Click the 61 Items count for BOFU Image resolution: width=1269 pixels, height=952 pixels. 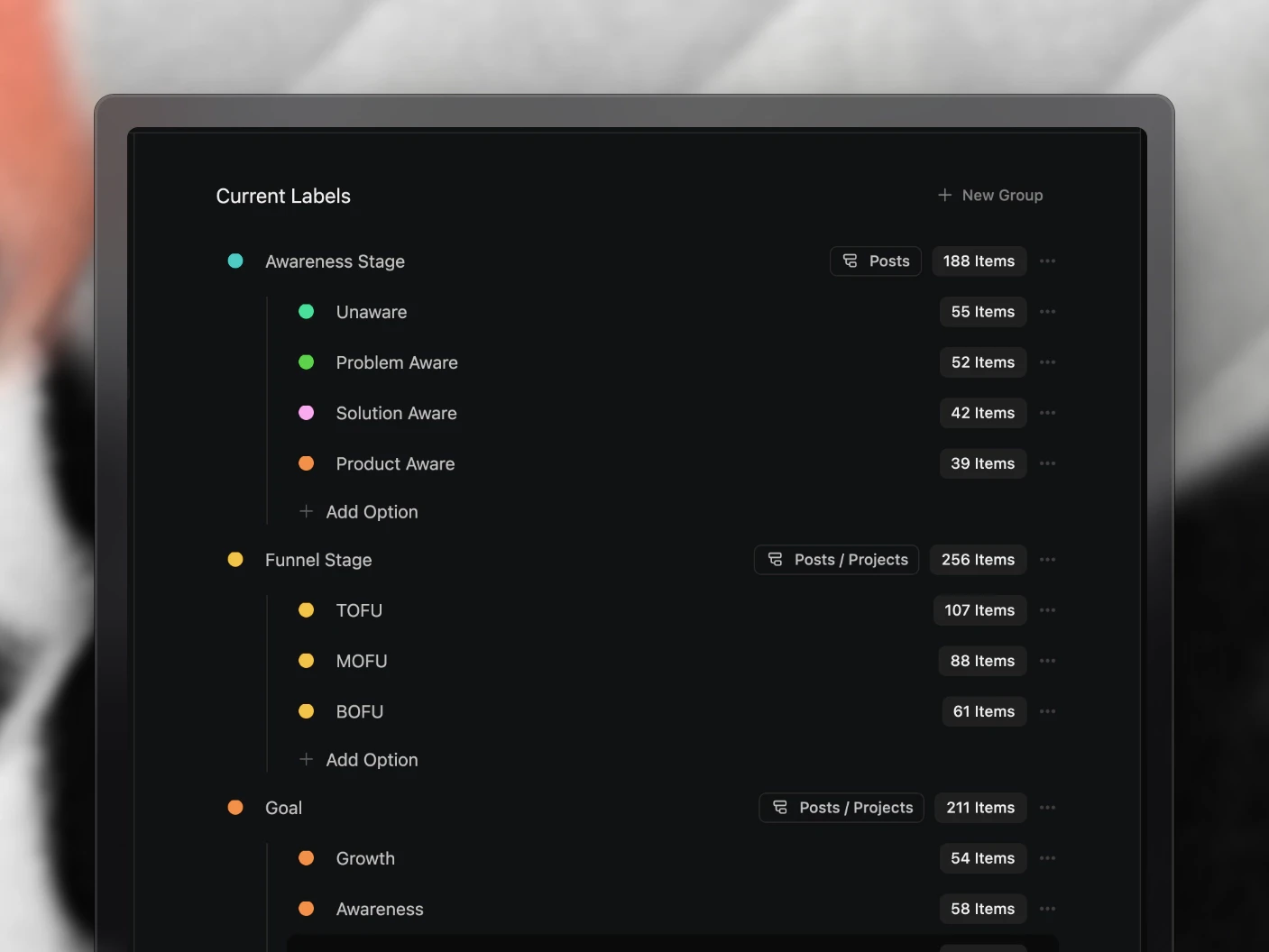point(984,711)
